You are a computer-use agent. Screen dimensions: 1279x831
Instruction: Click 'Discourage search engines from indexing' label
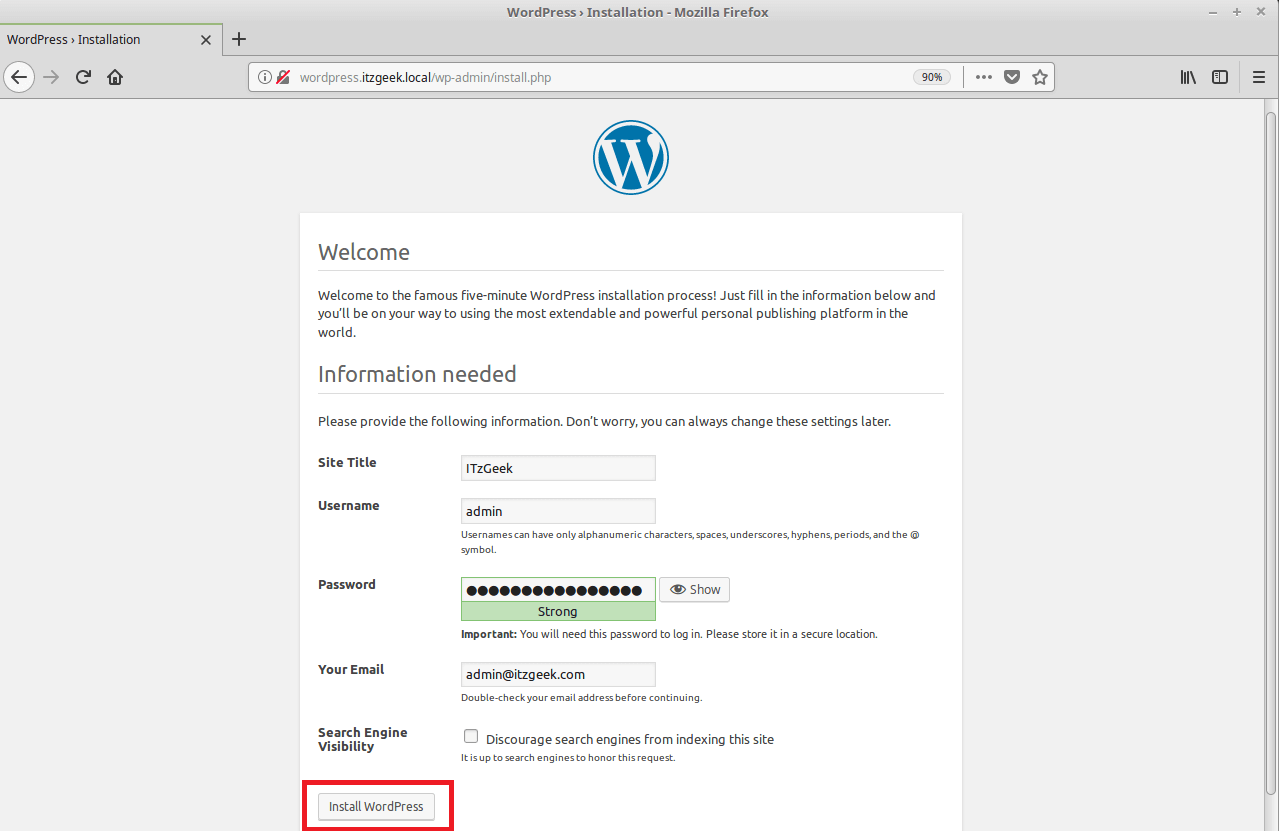630,740
